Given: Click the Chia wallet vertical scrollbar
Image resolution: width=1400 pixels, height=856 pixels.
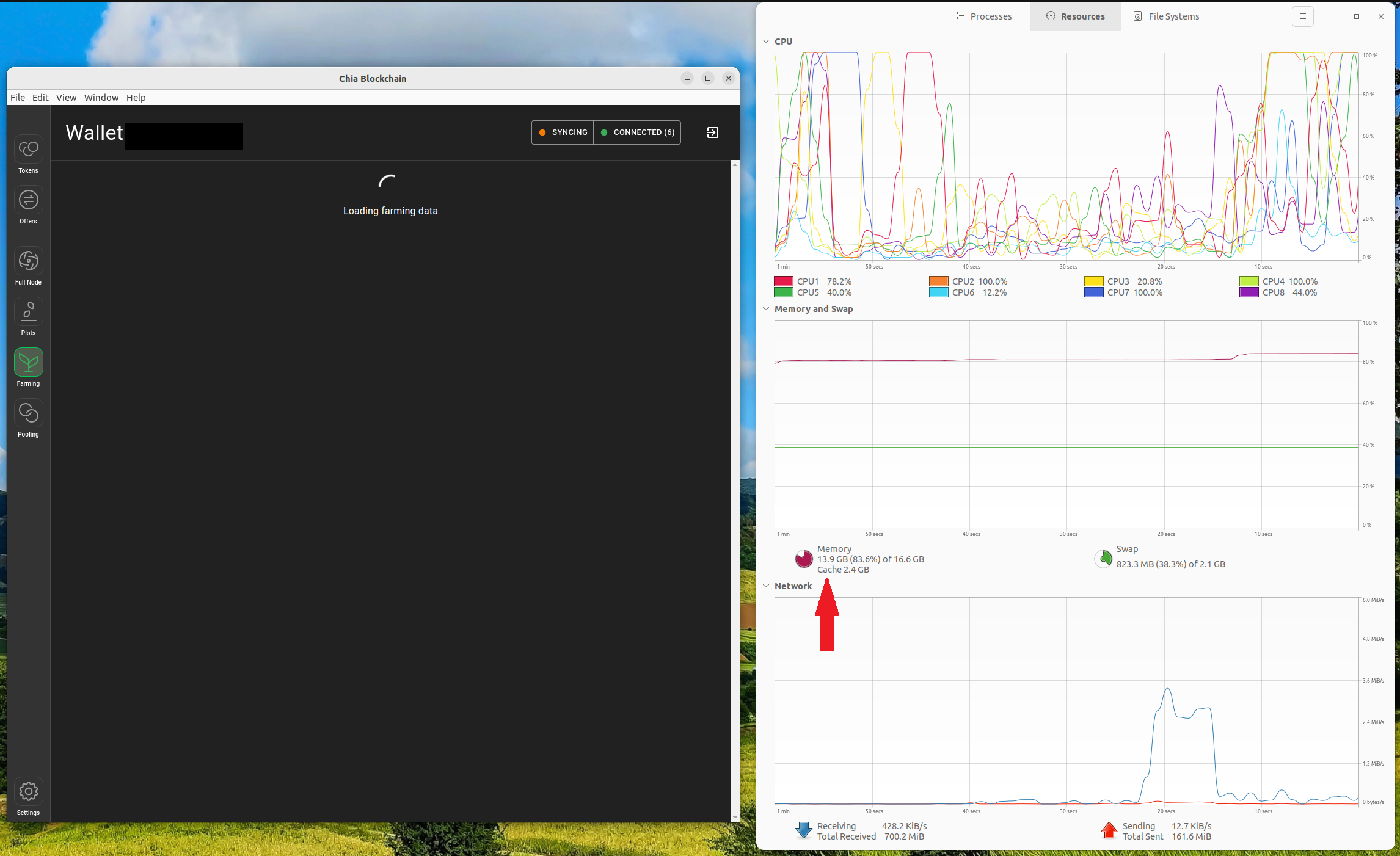Looking at the screenshot, I should [735, 491].
